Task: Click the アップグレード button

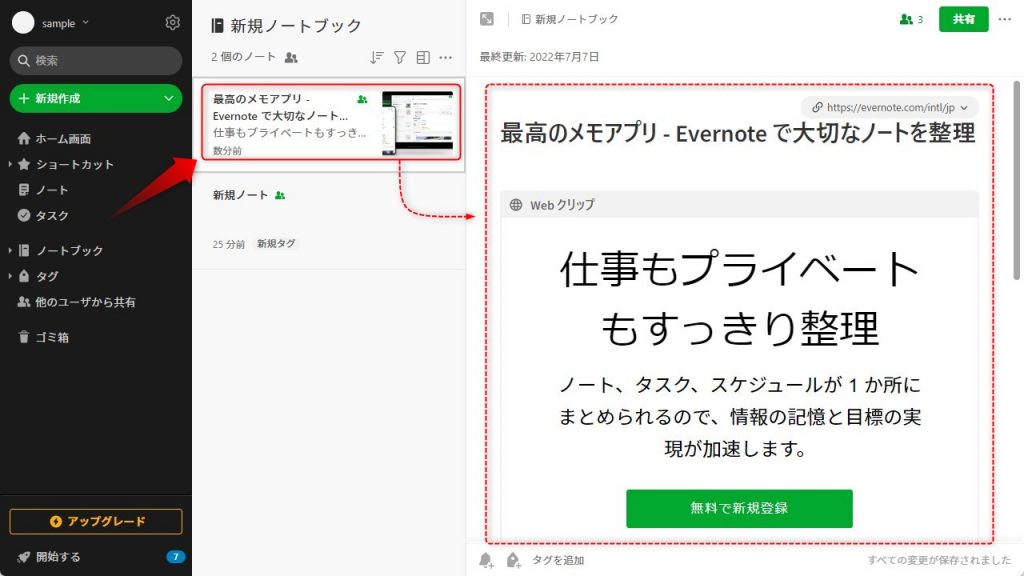Action: pos(95,522)
